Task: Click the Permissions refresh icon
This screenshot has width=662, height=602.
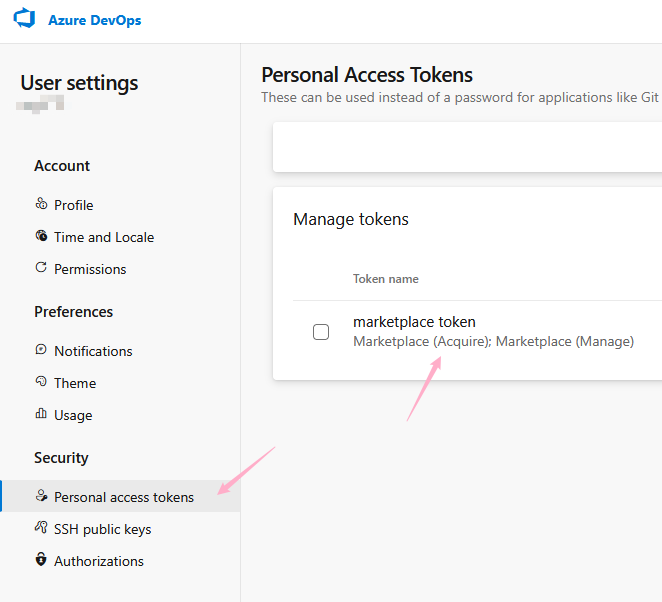Action: (x=41, y=268)
